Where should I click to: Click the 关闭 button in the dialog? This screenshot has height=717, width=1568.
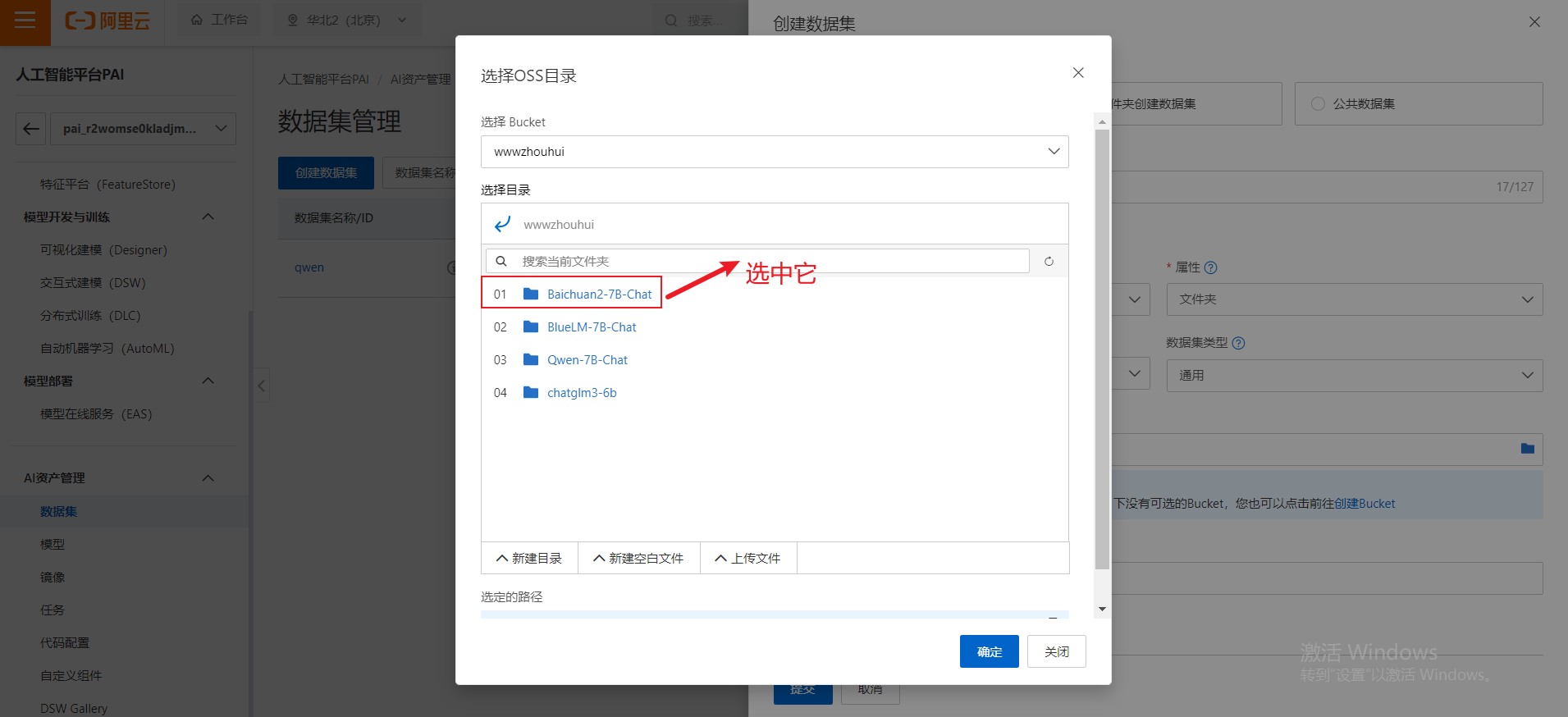1056,651
